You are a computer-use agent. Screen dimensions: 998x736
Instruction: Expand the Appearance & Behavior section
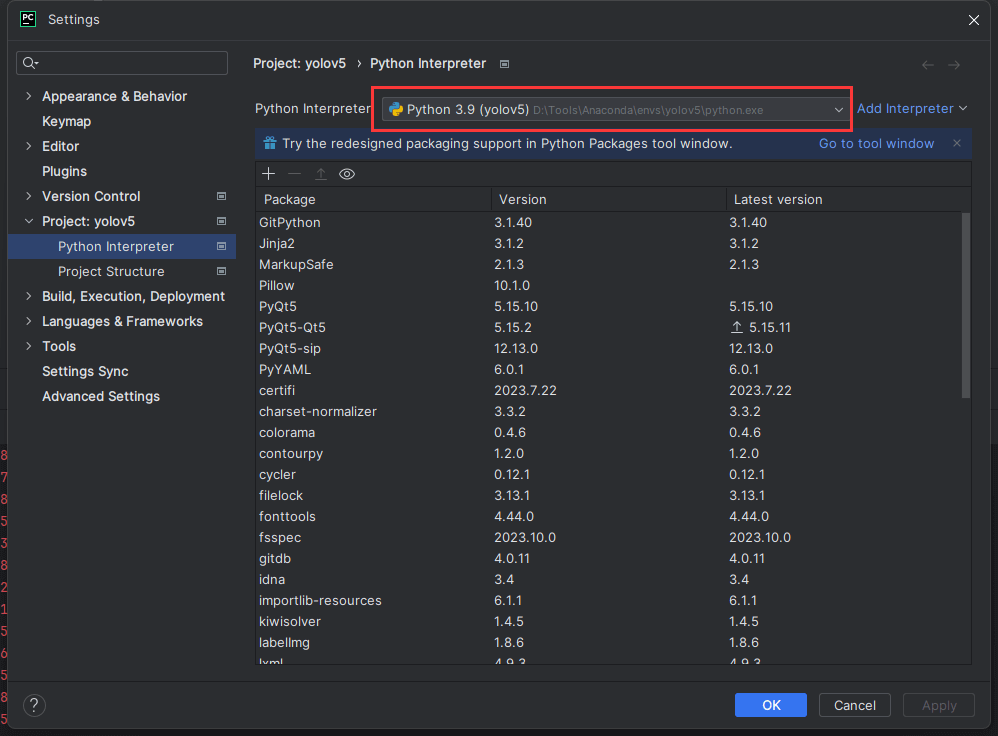28,96
